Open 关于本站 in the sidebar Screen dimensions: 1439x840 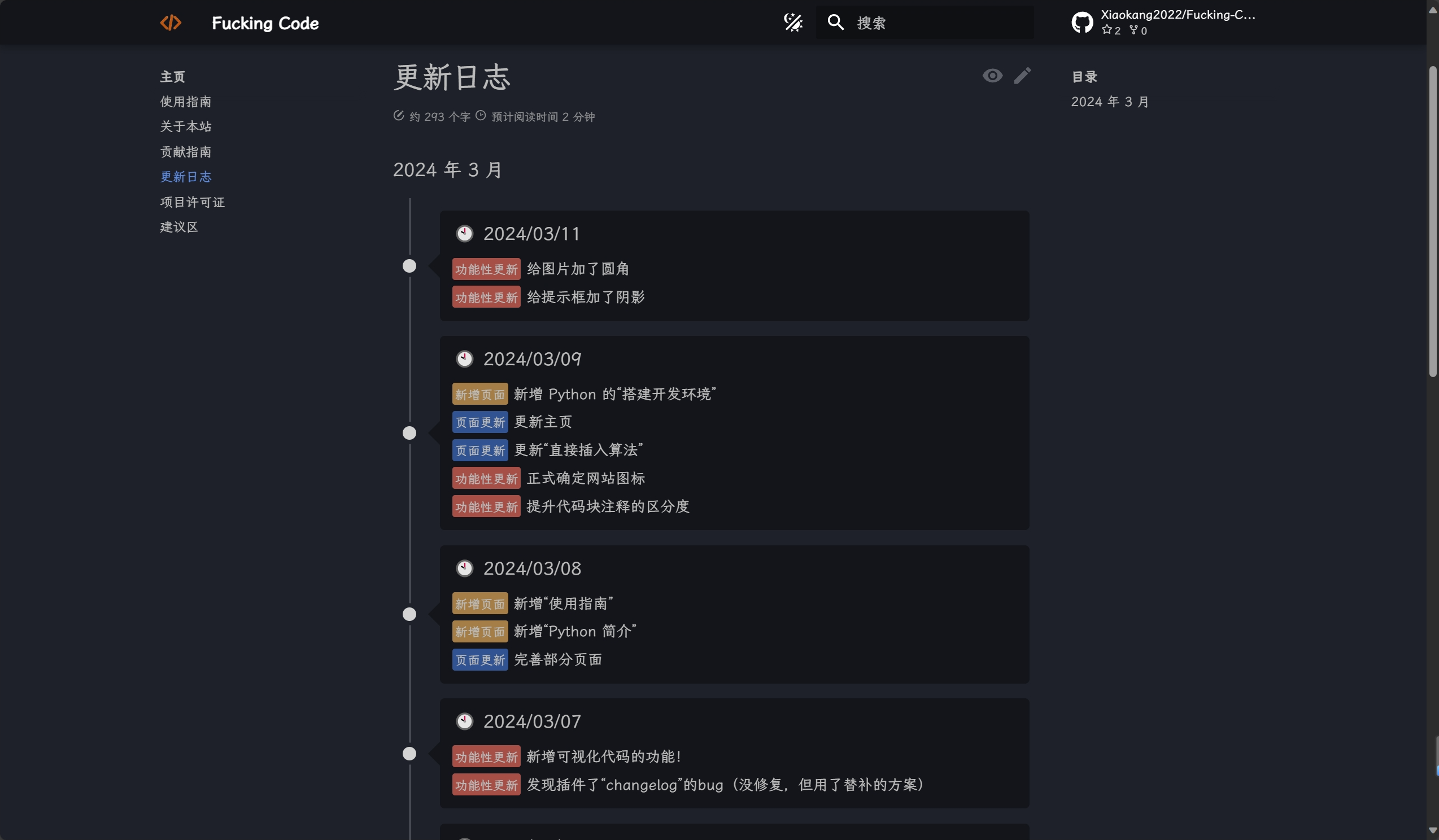tap(186, 126)
